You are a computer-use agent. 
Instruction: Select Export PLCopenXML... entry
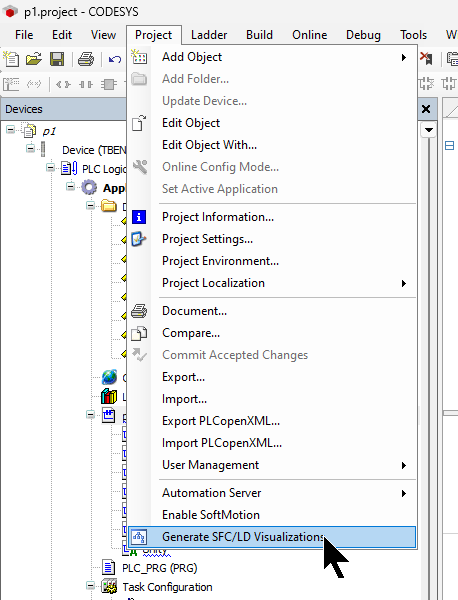point(272,421)
